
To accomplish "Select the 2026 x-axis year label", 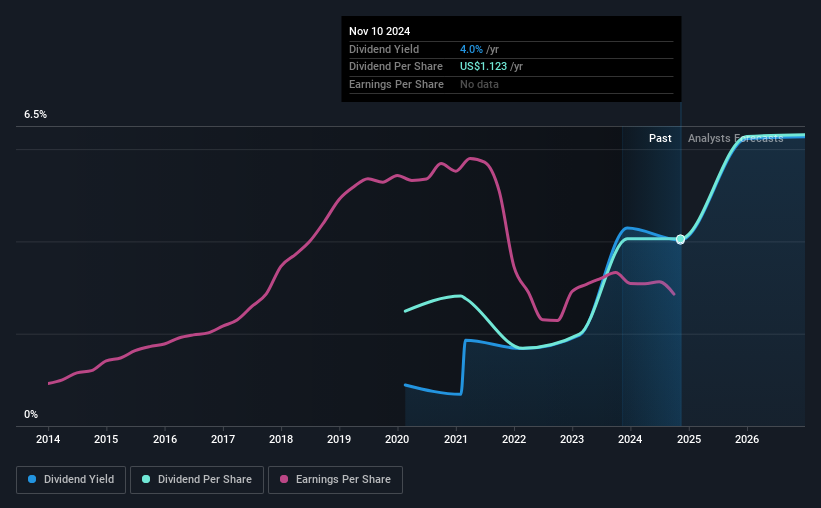I will pyautogui.click(x=747, y=439).
